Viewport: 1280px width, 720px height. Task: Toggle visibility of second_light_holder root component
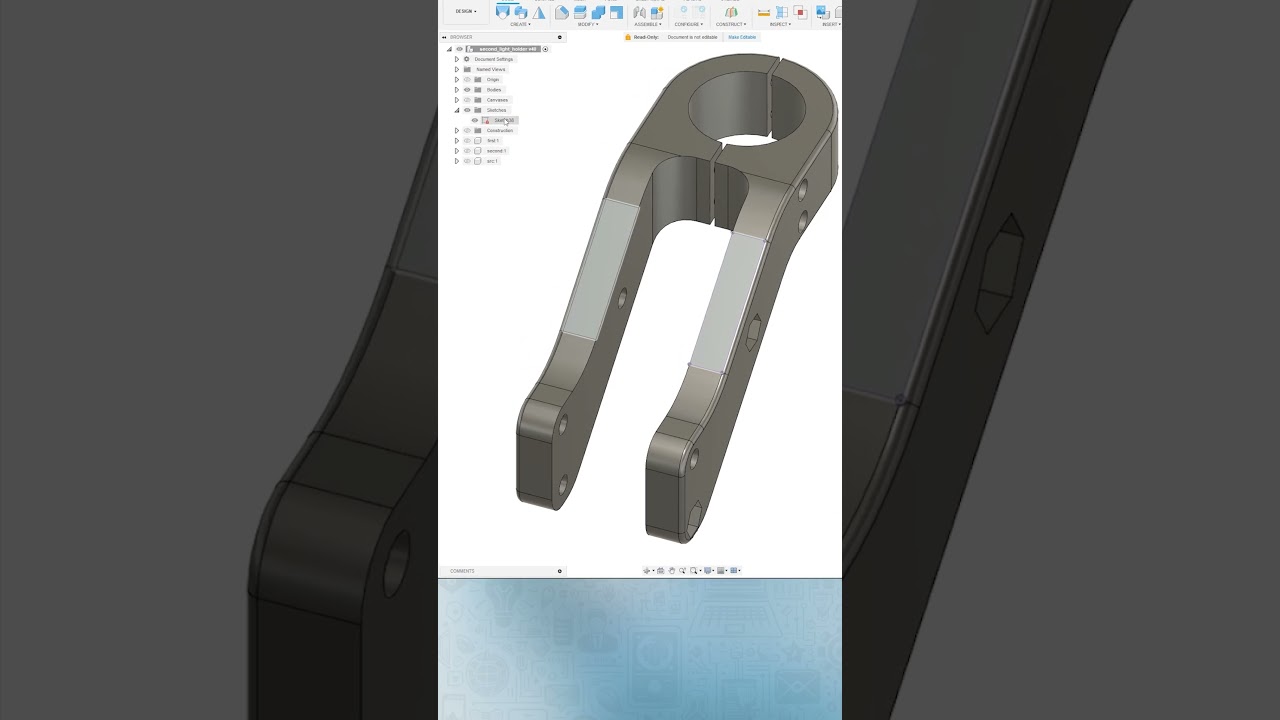[x=460, y=49]
